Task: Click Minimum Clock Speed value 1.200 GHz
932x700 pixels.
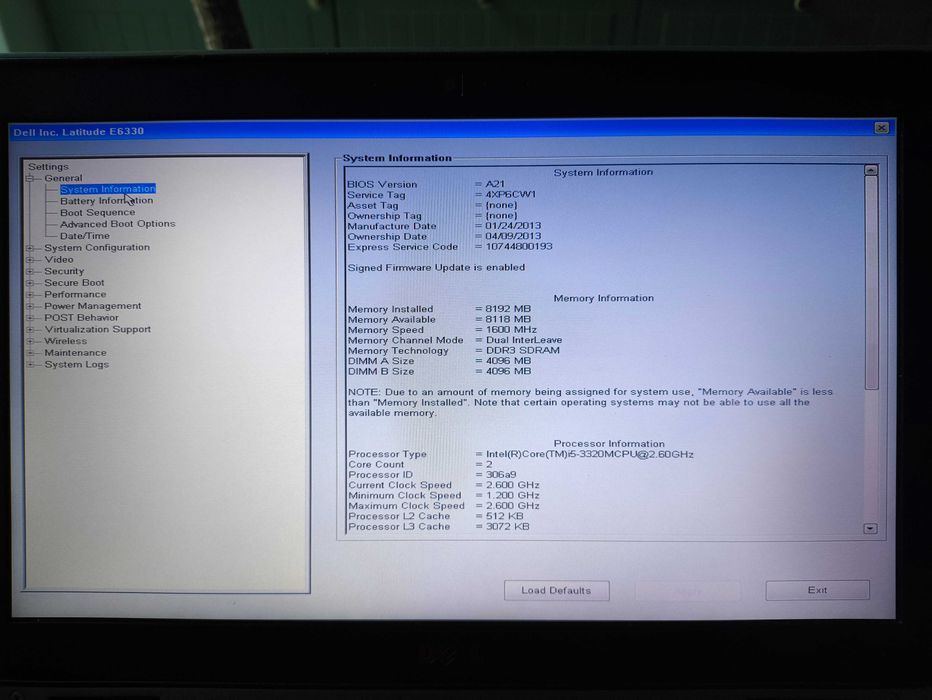Action: [512, 496]
